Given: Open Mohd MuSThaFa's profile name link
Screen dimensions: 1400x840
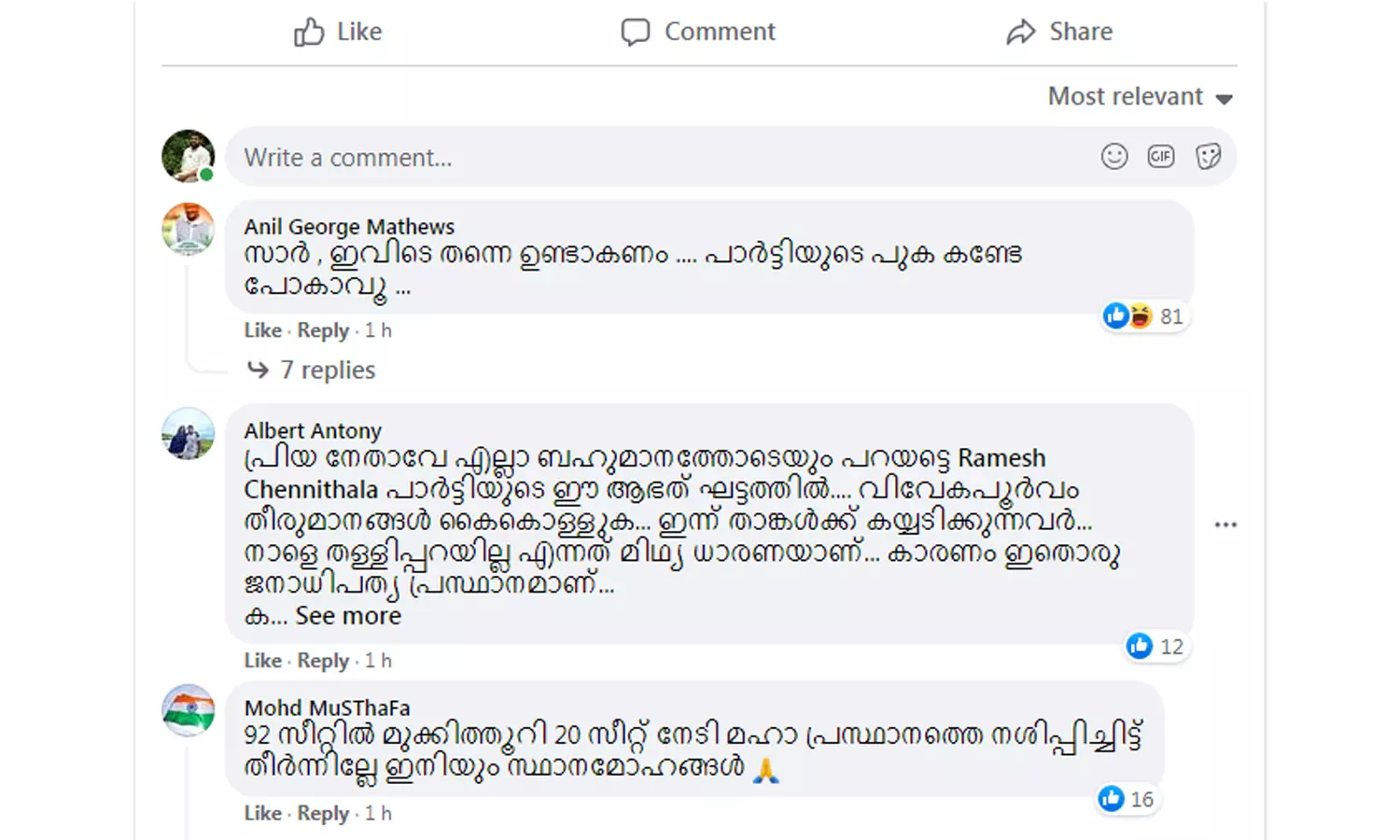Looking at the screenshot, I should pyautogui.click(x=327, y=707).
